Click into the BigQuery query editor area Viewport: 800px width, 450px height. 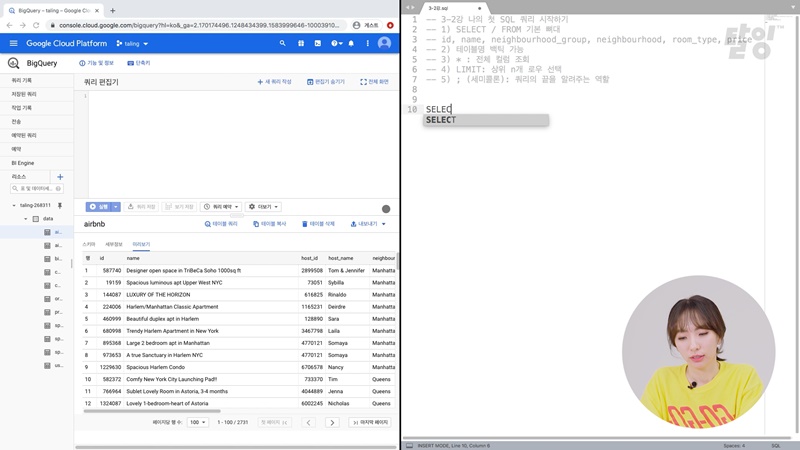tap(243, 144)
